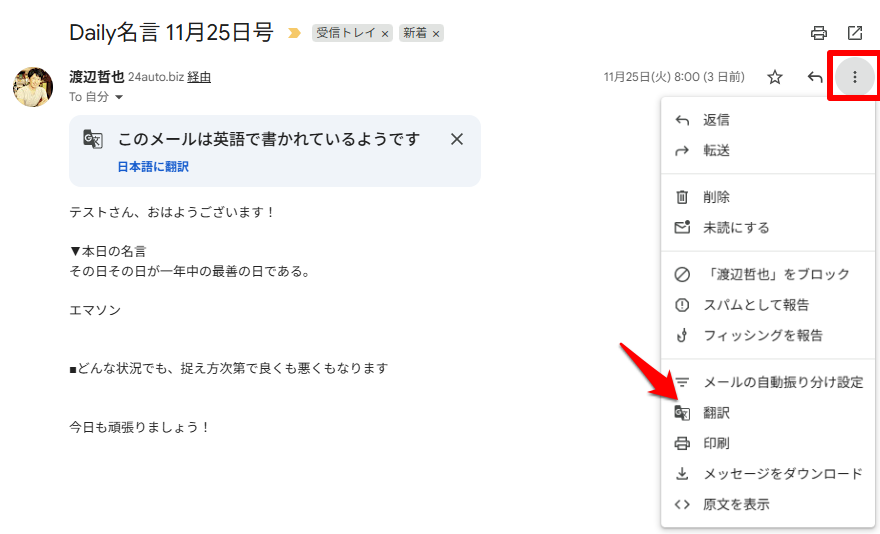Click the 日本語に翻訳 link
Image resolution: width=880 pixels, height=534 pixels.
coord(153,167)
